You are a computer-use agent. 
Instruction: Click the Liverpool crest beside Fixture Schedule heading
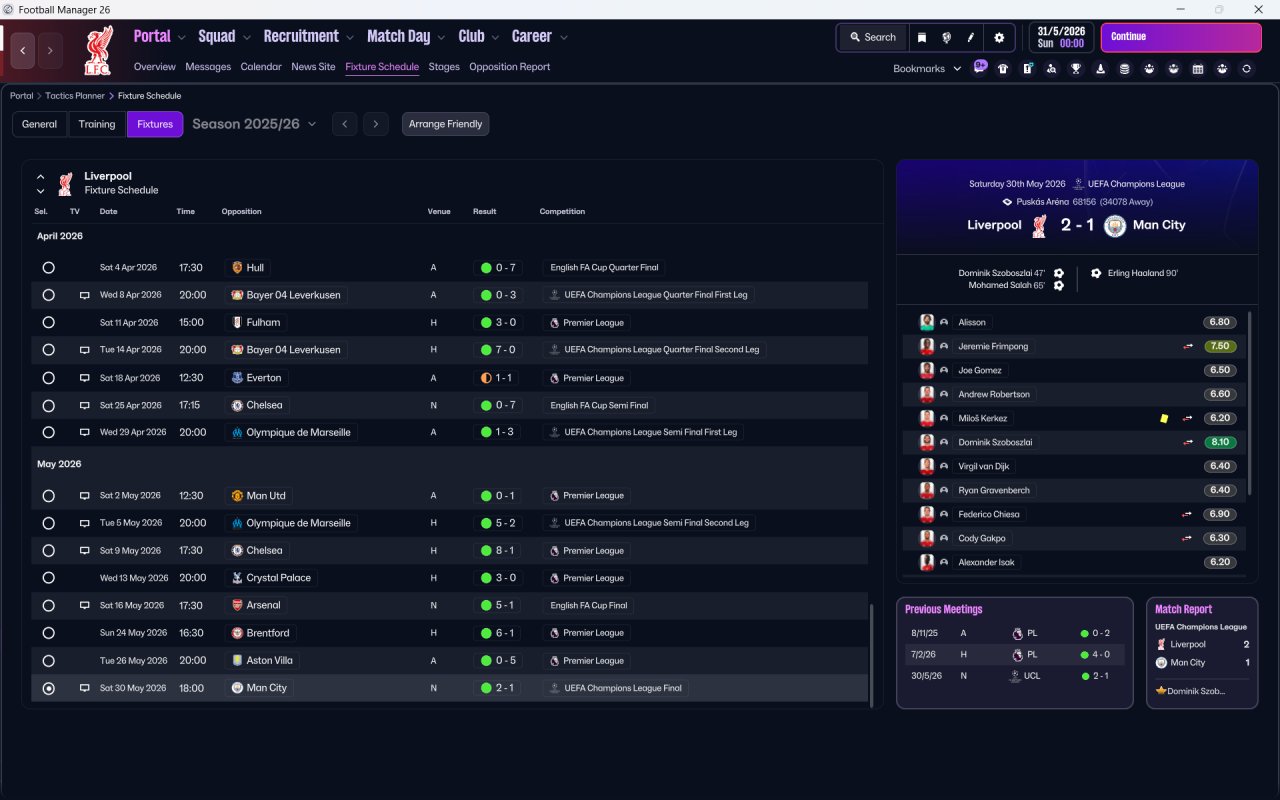click(66, 183)
